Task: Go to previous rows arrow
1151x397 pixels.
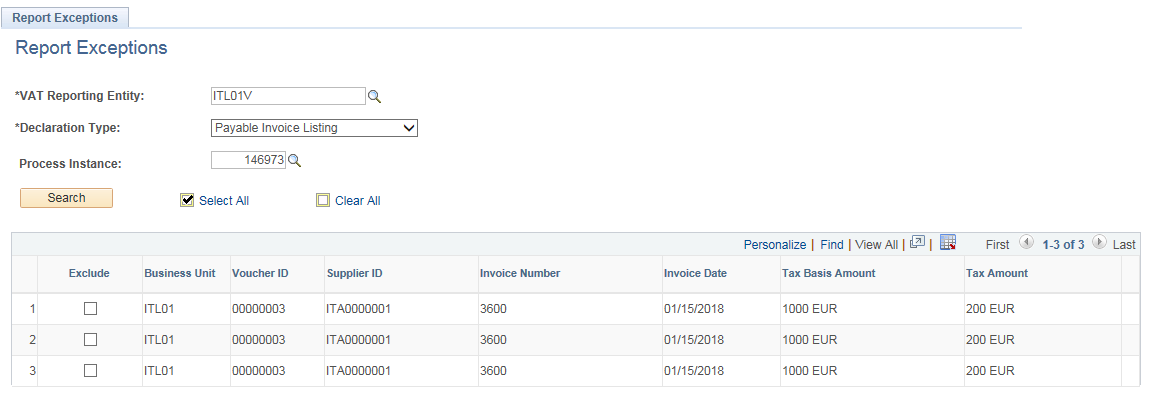Action: tap(1027, 243)
